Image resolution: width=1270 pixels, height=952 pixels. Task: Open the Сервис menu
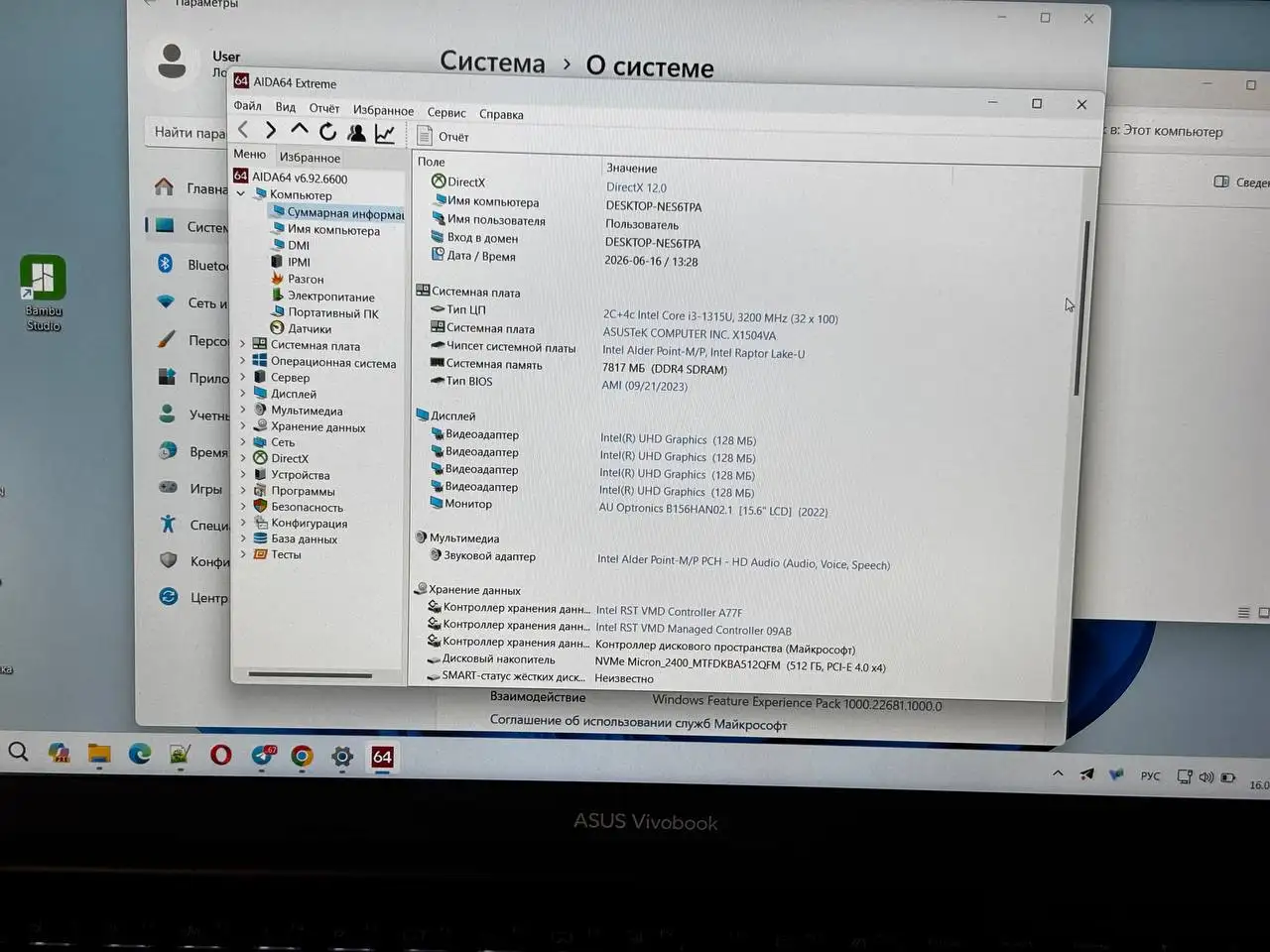[446, 112]
